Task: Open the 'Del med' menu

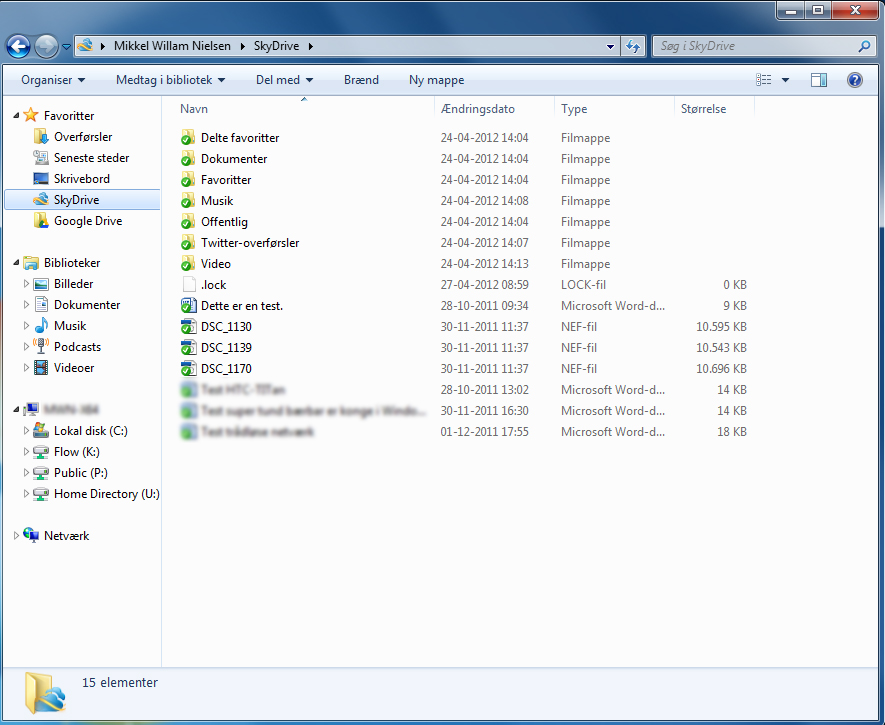Action: (x=284, y=80)
